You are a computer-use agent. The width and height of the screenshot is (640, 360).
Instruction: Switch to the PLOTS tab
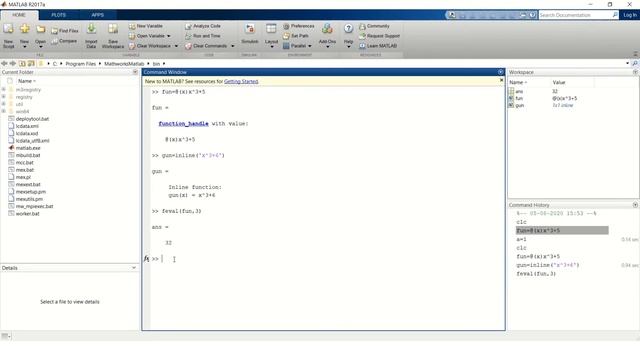click(x=58, y=15)
